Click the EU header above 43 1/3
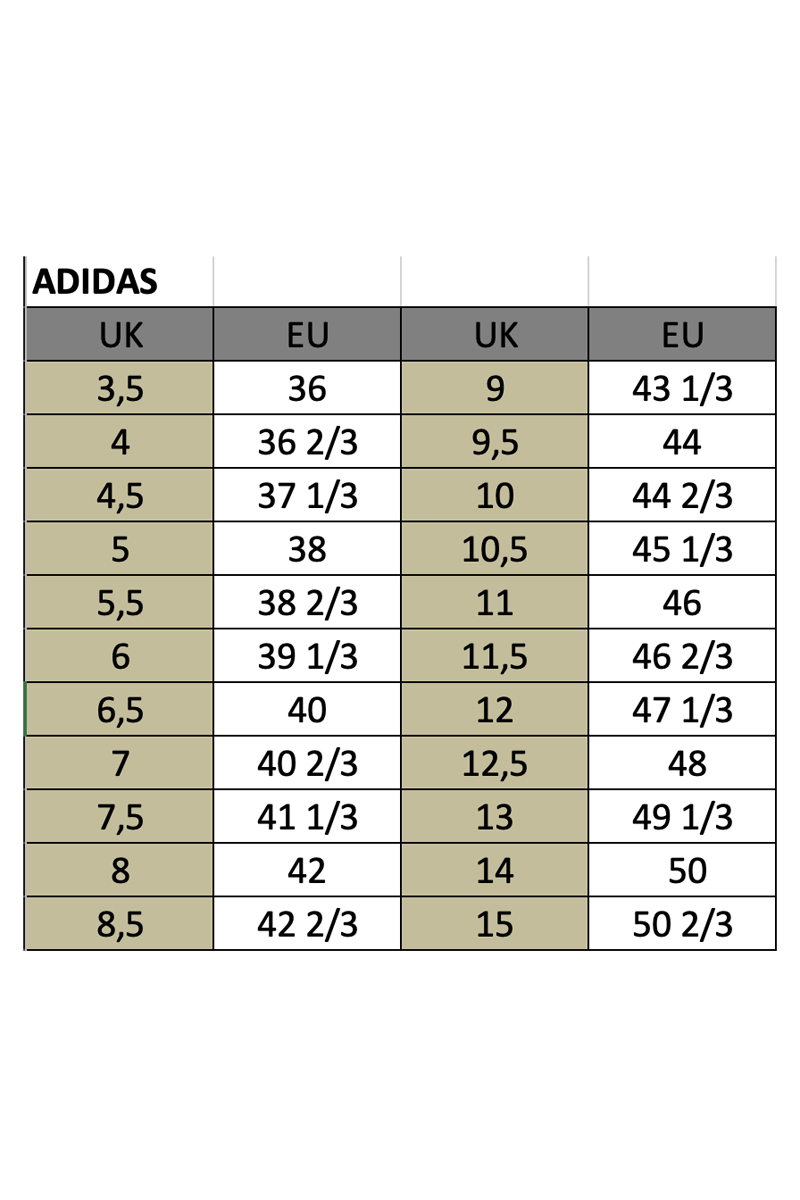 [682, 335]
